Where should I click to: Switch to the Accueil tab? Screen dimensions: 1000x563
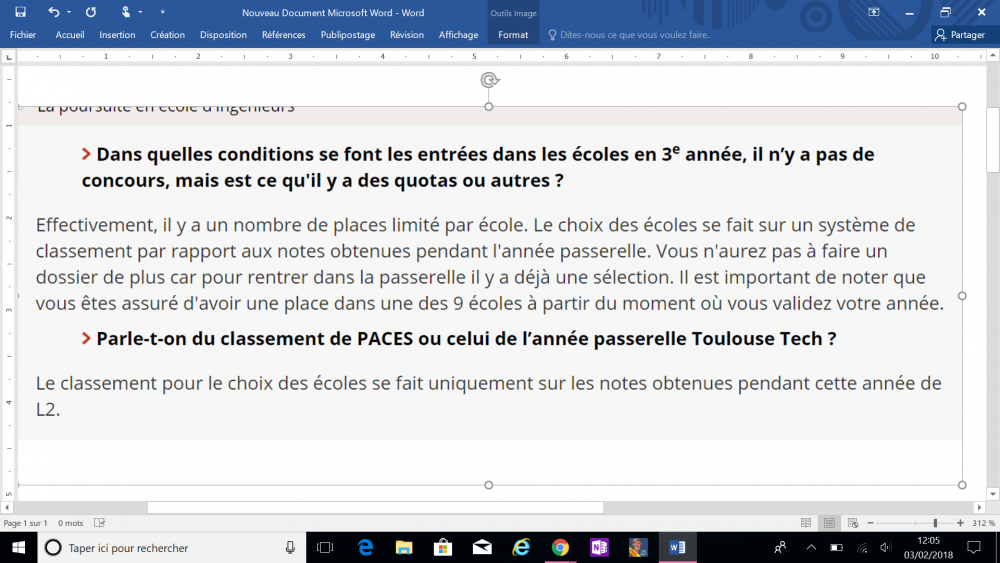[70, 35]
